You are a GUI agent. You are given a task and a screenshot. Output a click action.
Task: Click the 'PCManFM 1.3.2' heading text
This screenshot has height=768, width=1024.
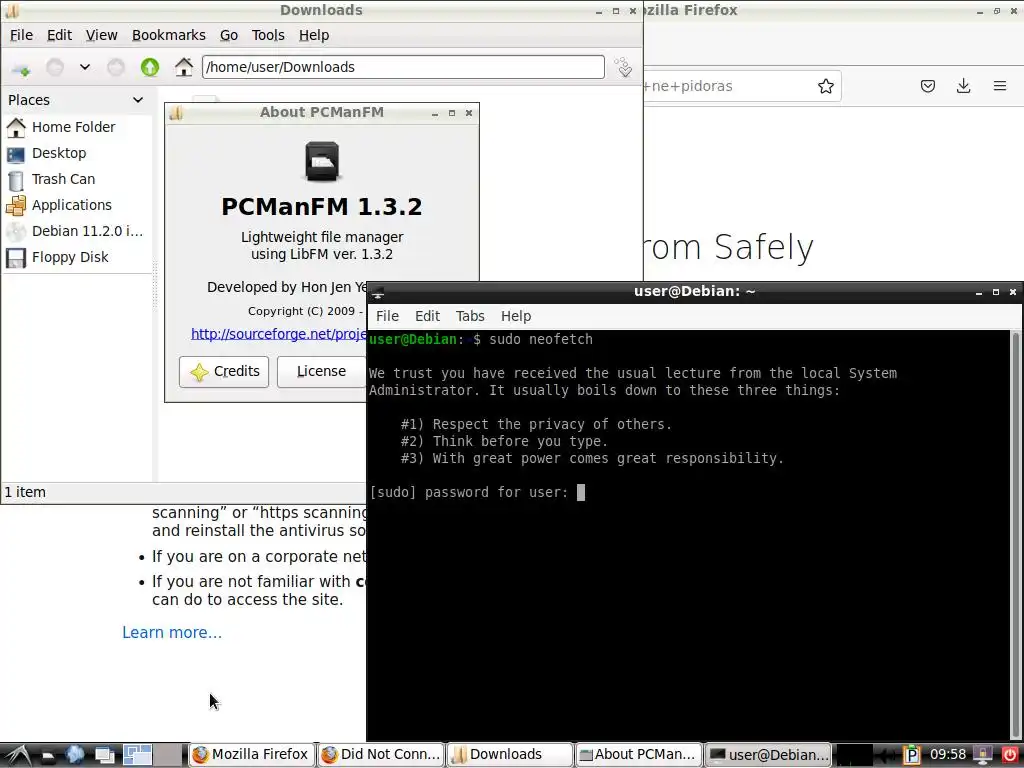click(322, 206)
